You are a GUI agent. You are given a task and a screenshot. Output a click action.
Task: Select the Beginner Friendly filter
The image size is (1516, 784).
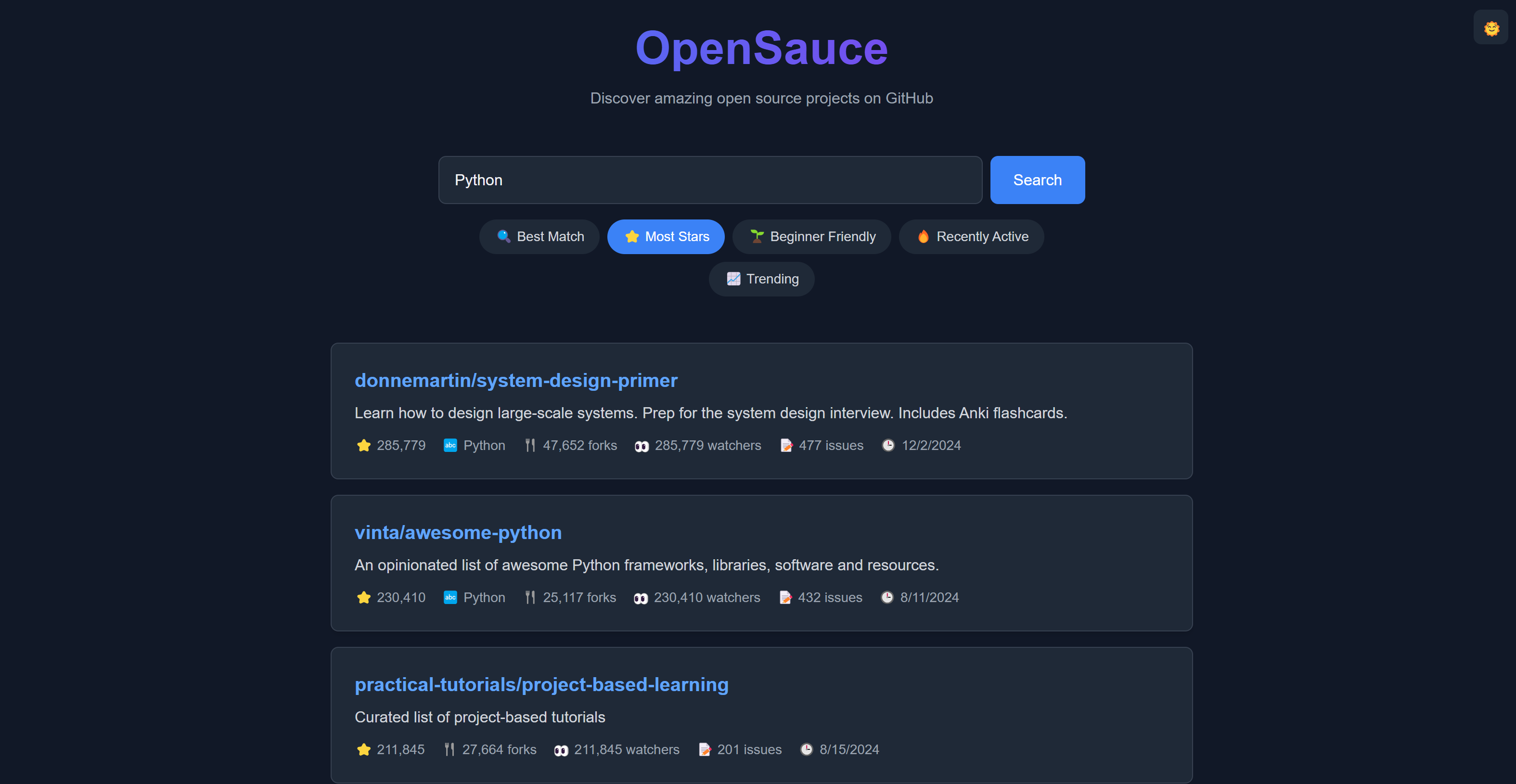click(x=811, y=236)
